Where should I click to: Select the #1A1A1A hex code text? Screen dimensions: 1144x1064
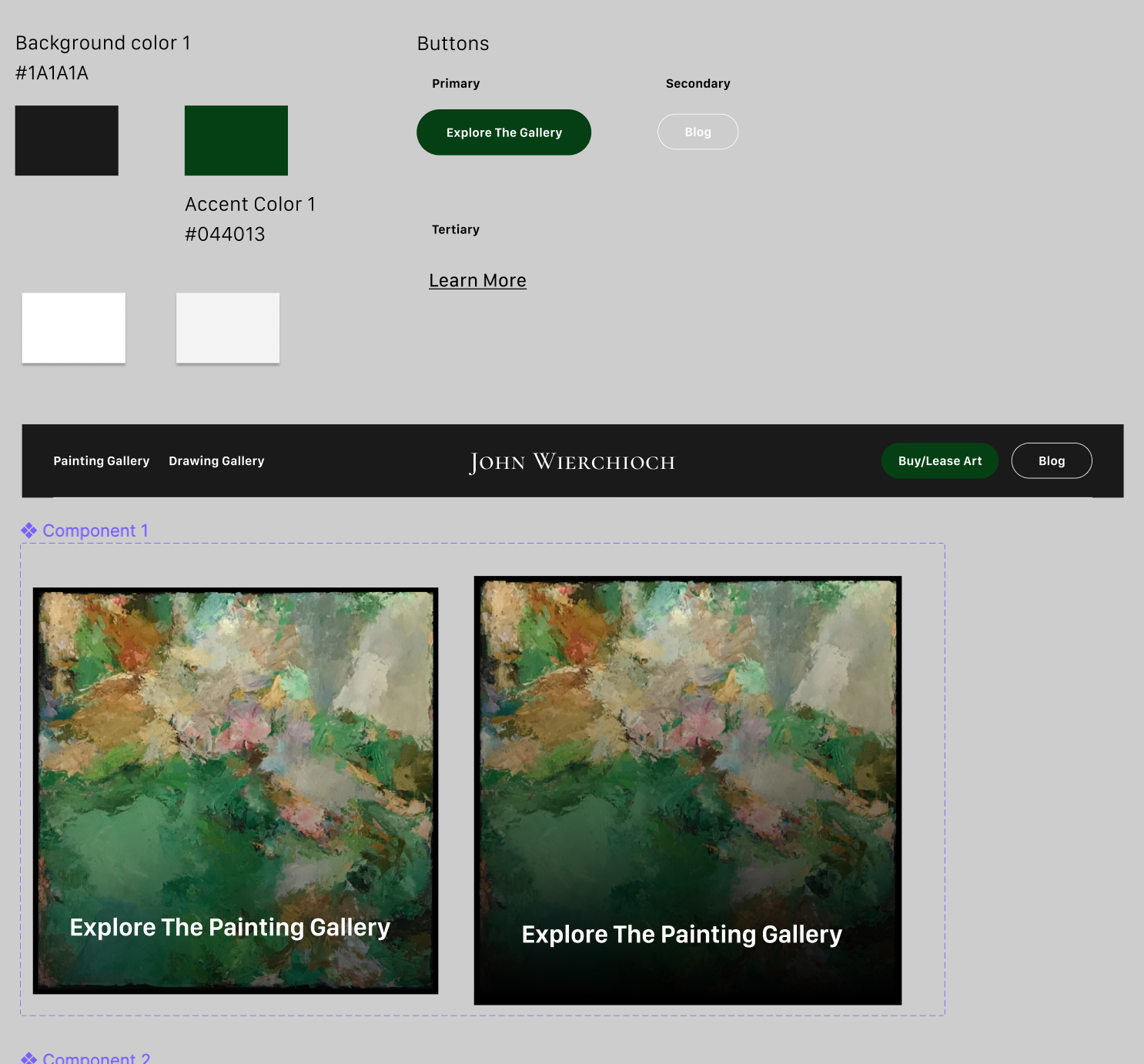pyautogui.click(x=52, y=73)
